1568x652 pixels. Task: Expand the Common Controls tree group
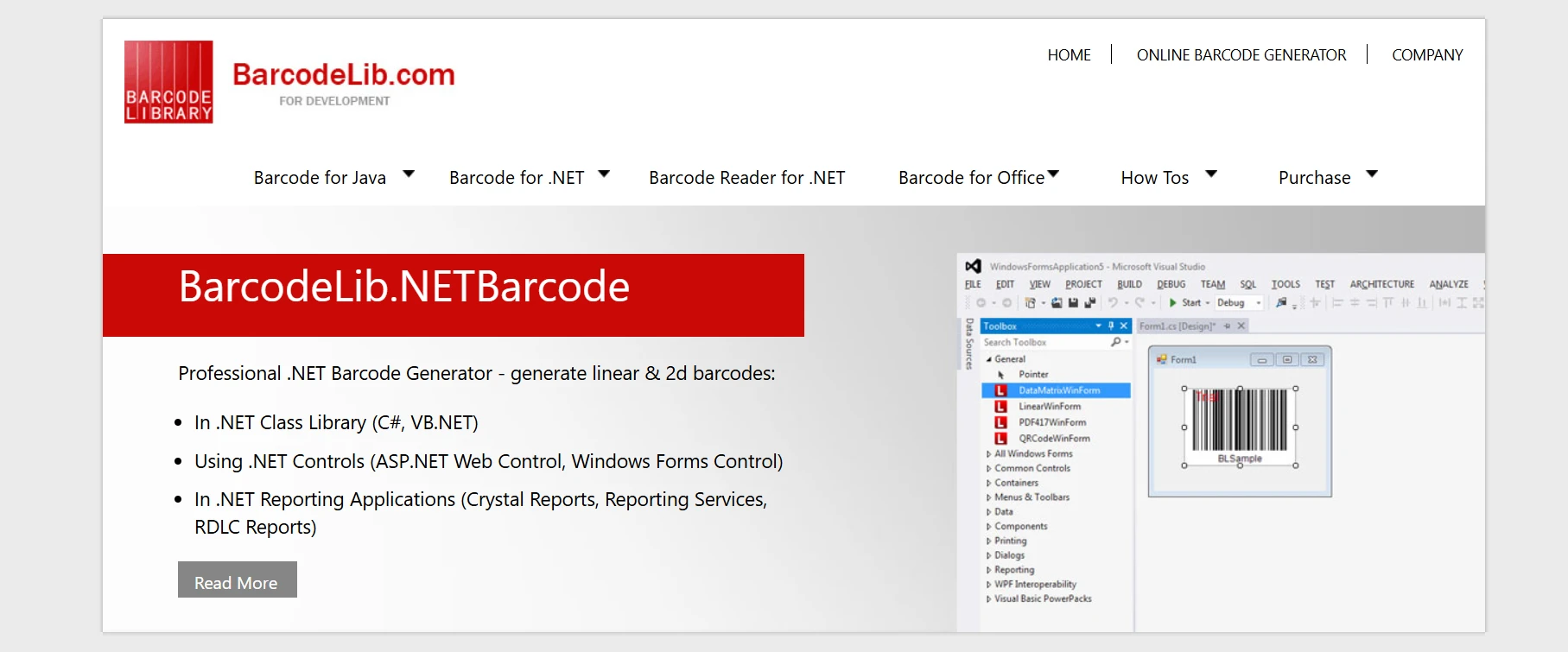click(x=1032, y=468)
